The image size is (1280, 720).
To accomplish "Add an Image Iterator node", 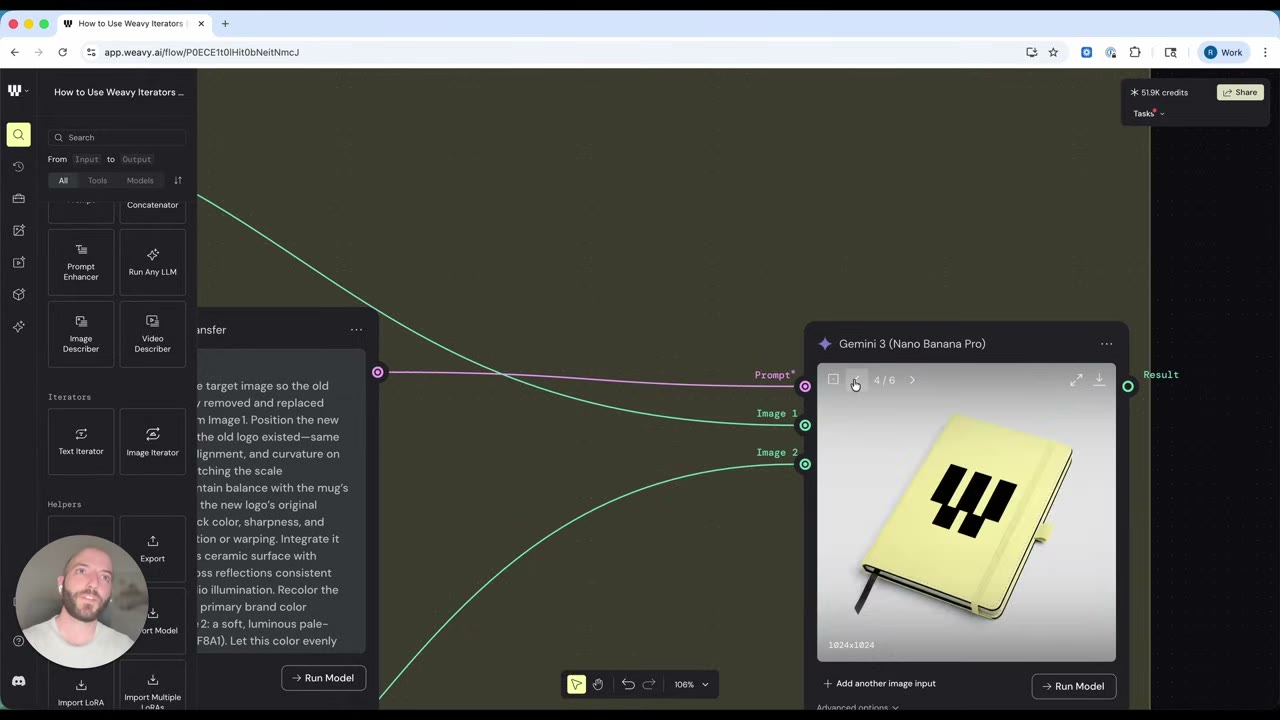I will [x=152, y=442].
